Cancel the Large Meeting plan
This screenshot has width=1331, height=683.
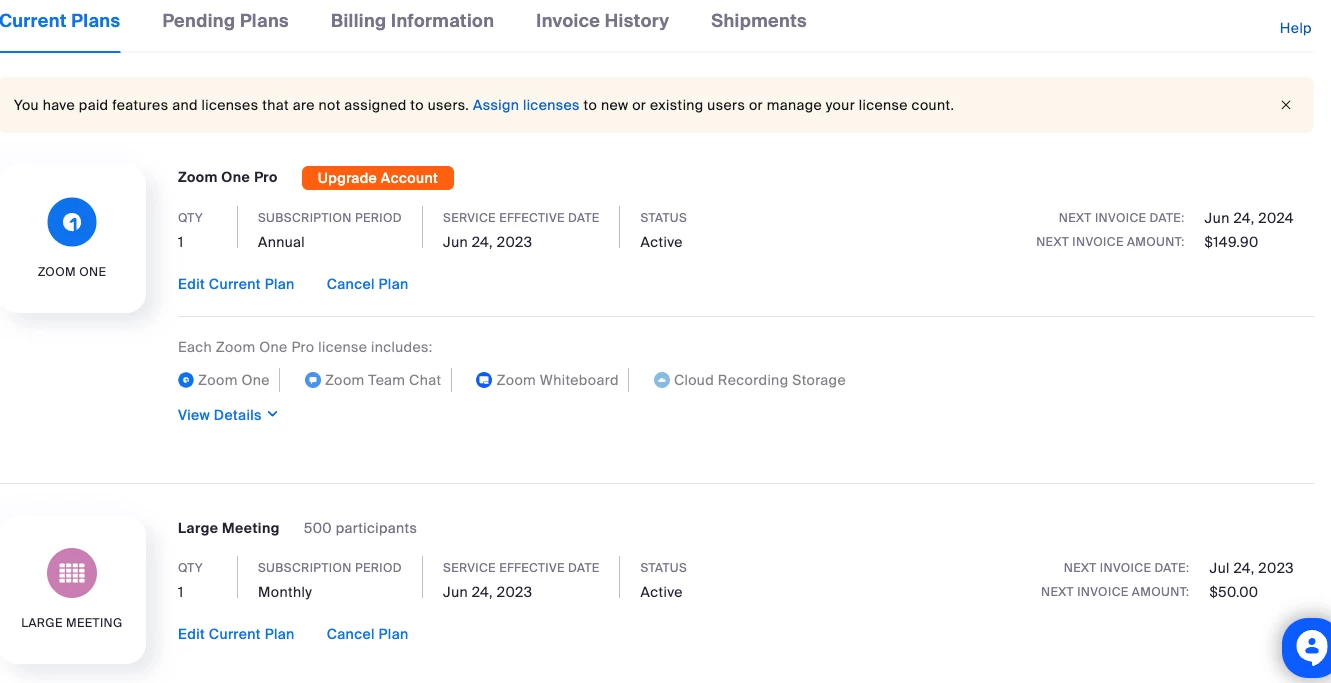pos(367,634)
